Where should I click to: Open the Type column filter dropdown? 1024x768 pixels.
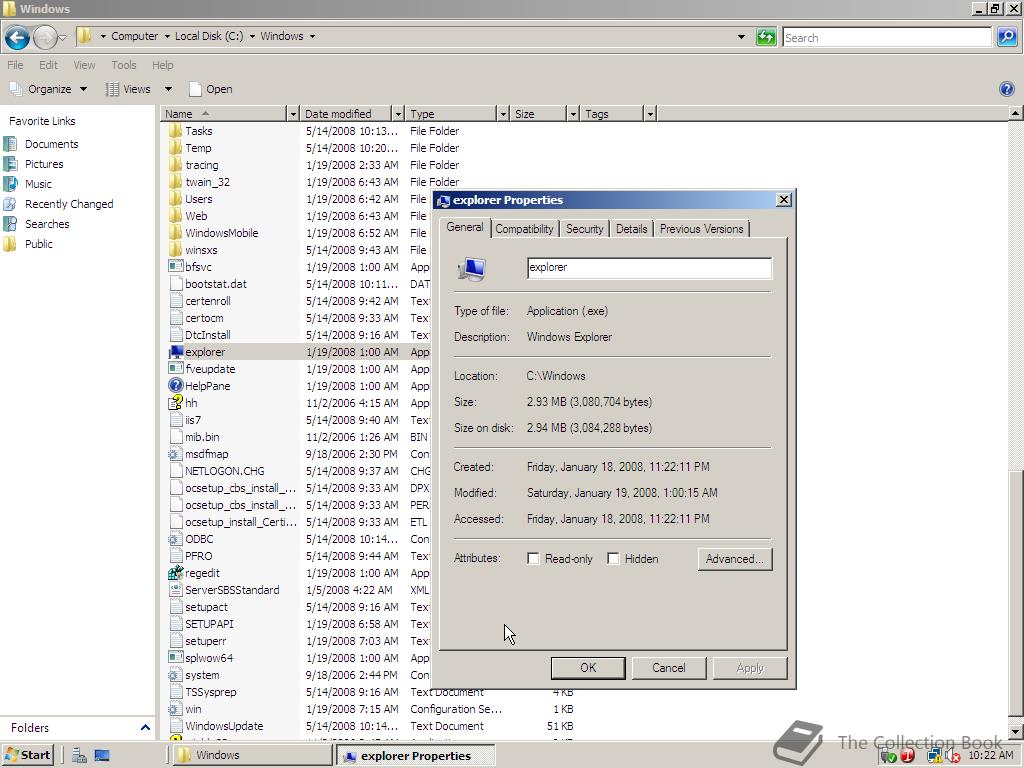[x=503, y=114]
